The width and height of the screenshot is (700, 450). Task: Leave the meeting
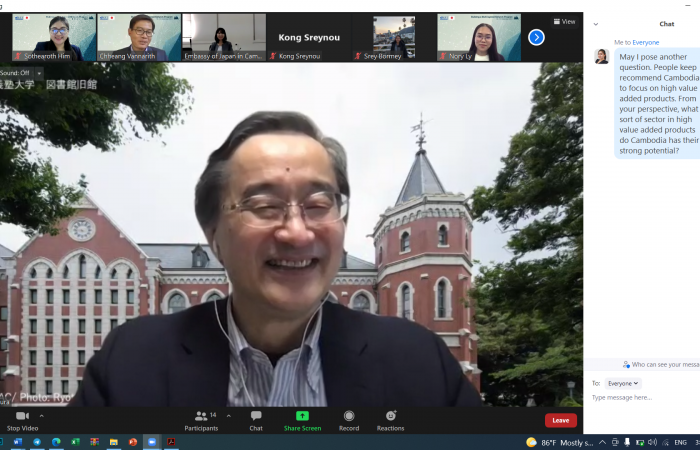[x=560, y=420]
